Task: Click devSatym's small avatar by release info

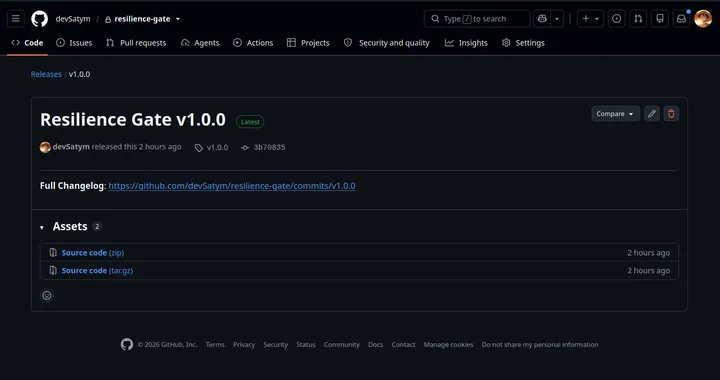Action: 45,147
